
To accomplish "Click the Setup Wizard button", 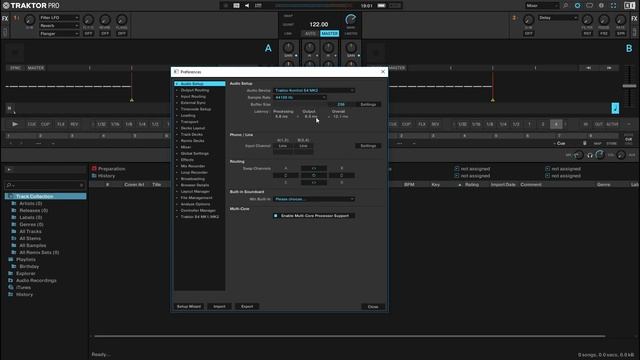I will pyautogui.click(x=189, y=306).
